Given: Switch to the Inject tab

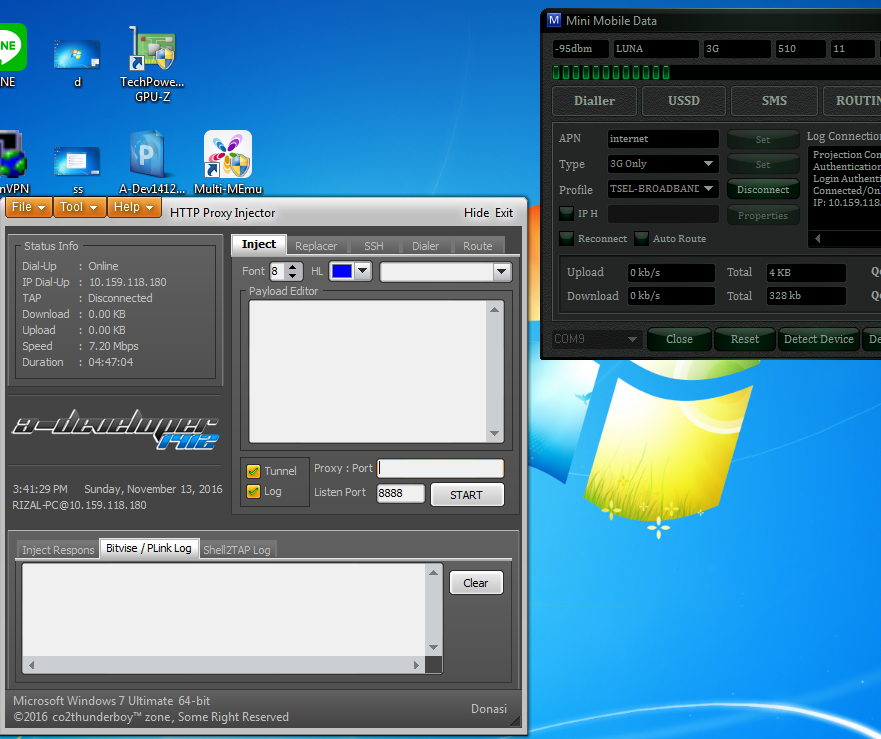Looking at the screenshot, I should pyautogui.click(x=259, y=244).
